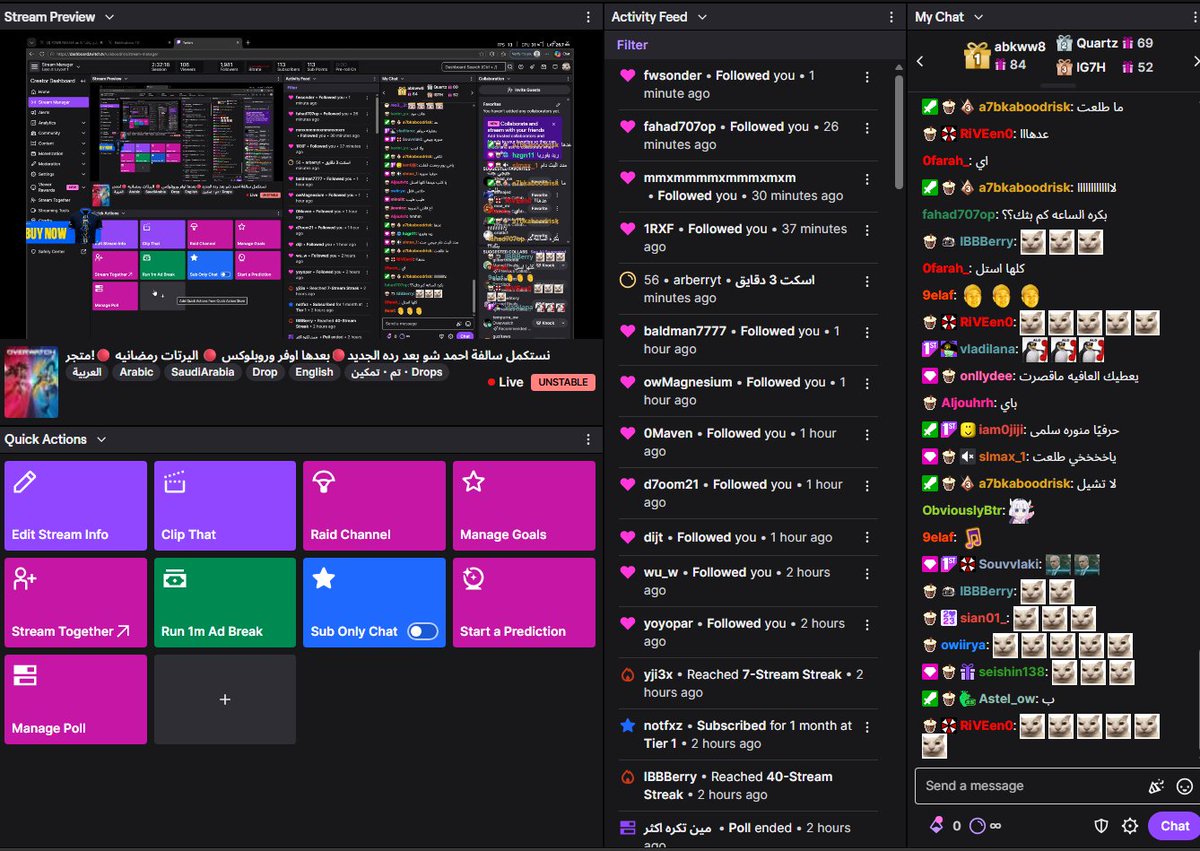
Task: Open options menu for the dijt follow event
Action: pos(867,537)
